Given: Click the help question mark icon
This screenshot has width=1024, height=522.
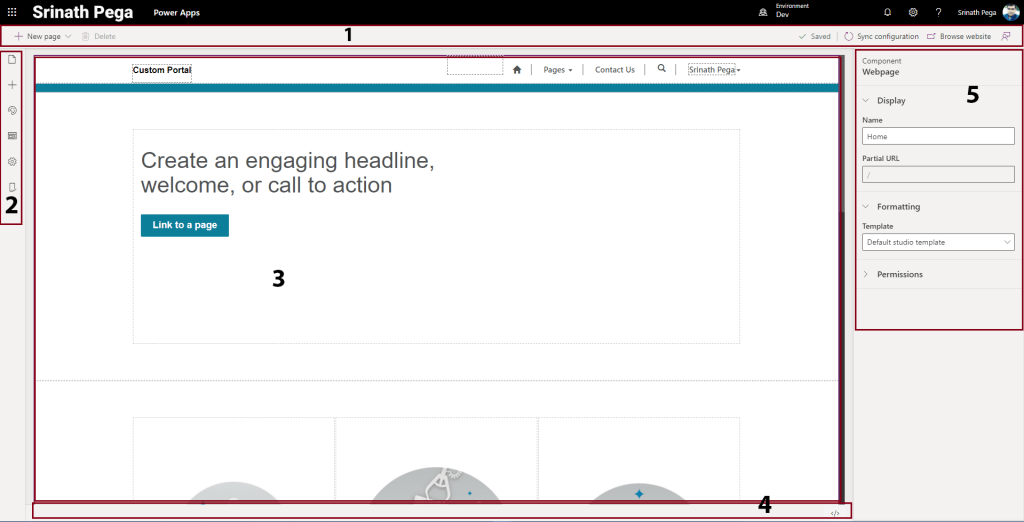Looking at the screenshot, I should point(938,12).
